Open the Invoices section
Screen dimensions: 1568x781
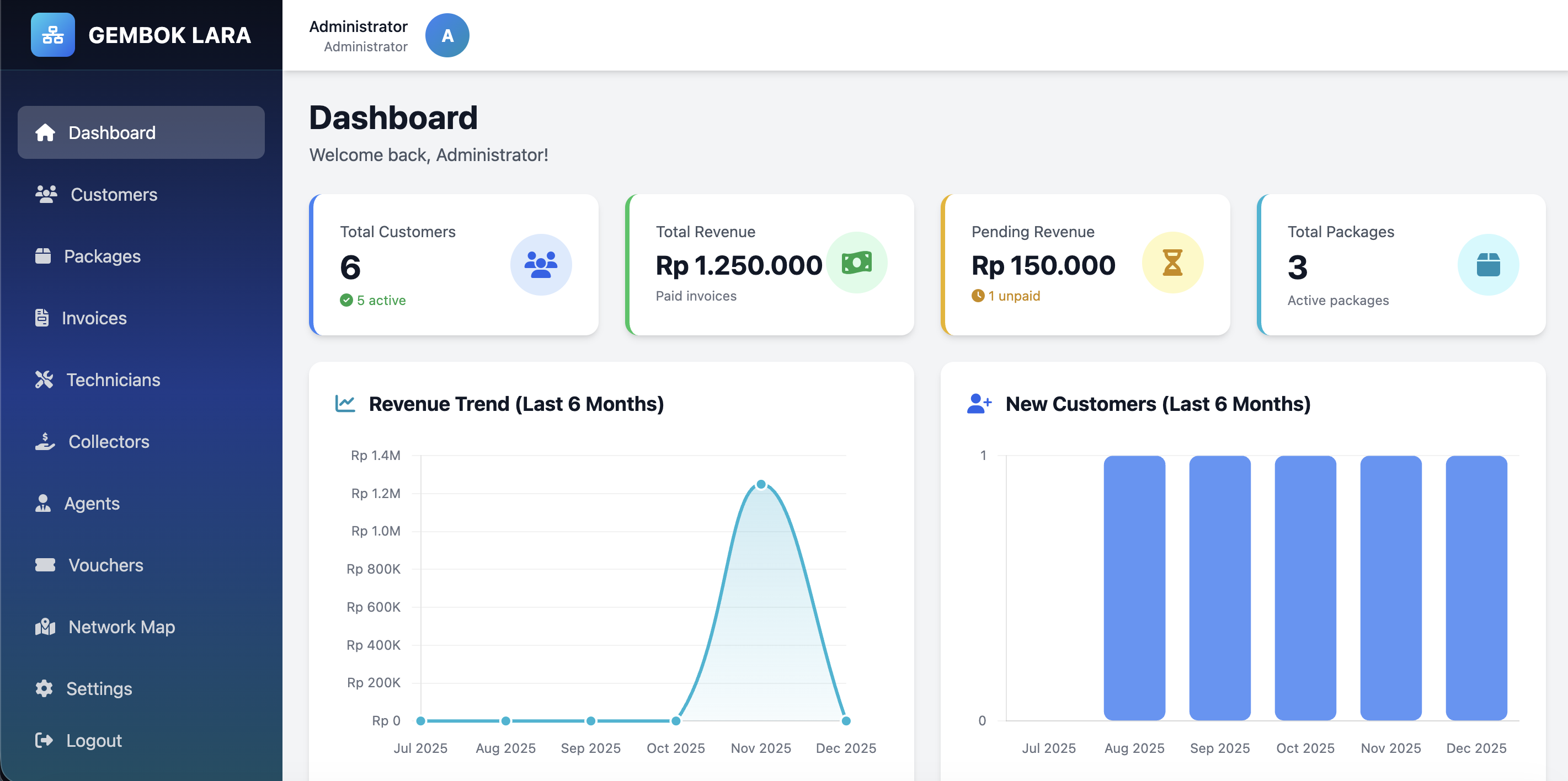tap(94, 318)
